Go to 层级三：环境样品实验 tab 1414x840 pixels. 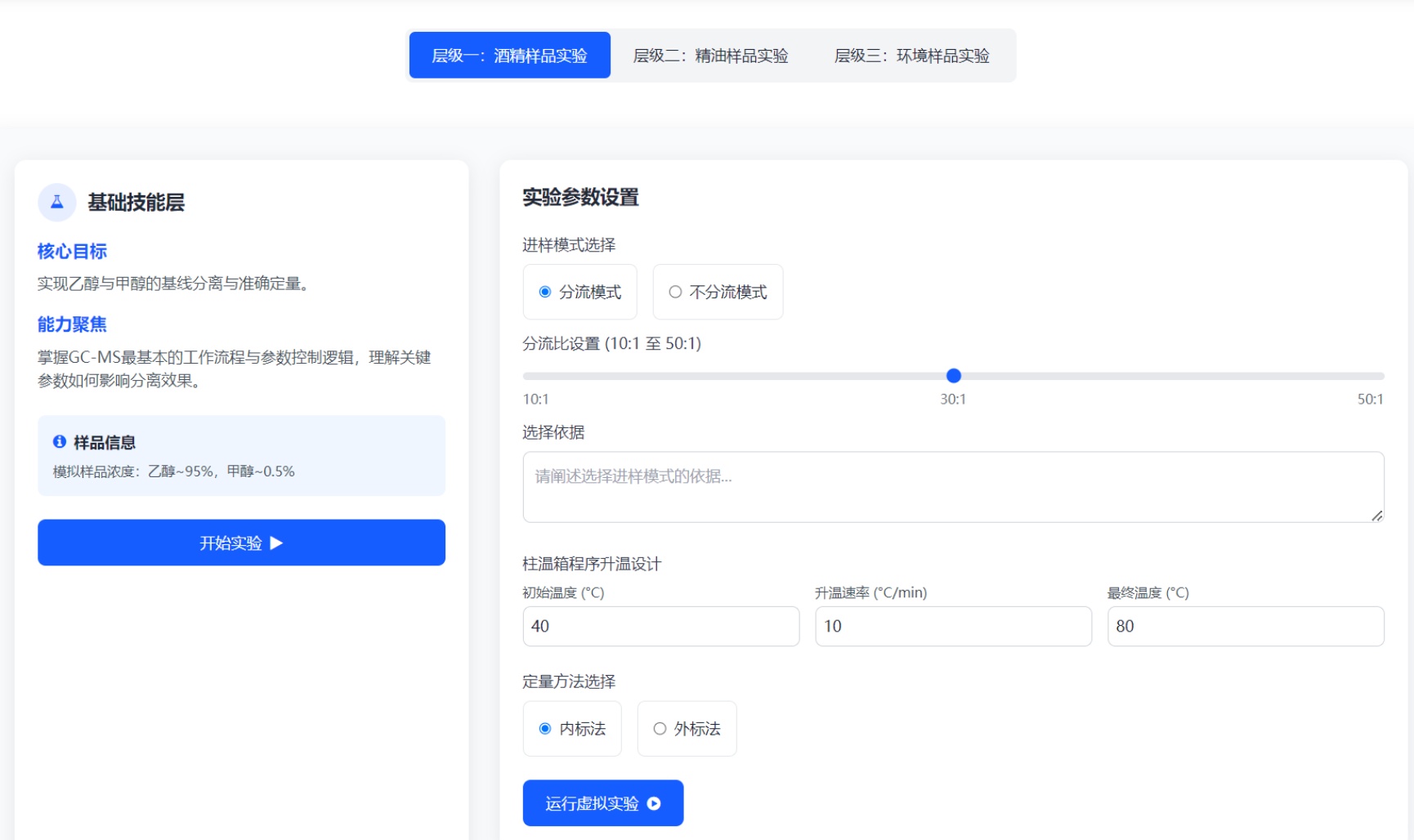tap(911, 56)
